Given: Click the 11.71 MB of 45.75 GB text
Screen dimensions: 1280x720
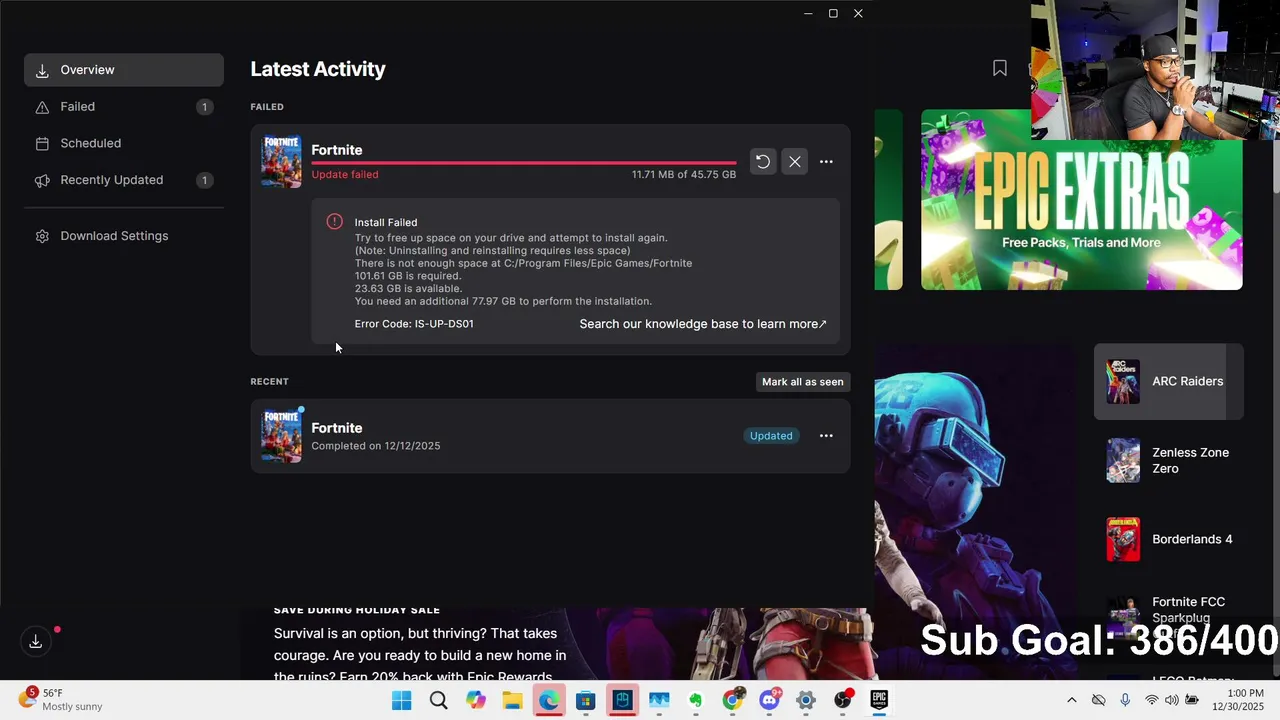Looking at the screenshot, I should [683, 174].
